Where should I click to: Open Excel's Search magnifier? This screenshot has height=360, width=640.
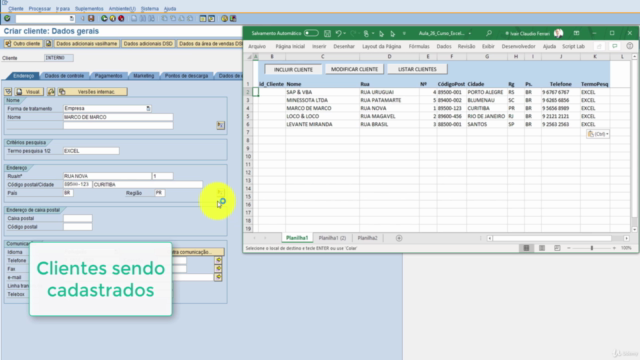coord(489,33)
